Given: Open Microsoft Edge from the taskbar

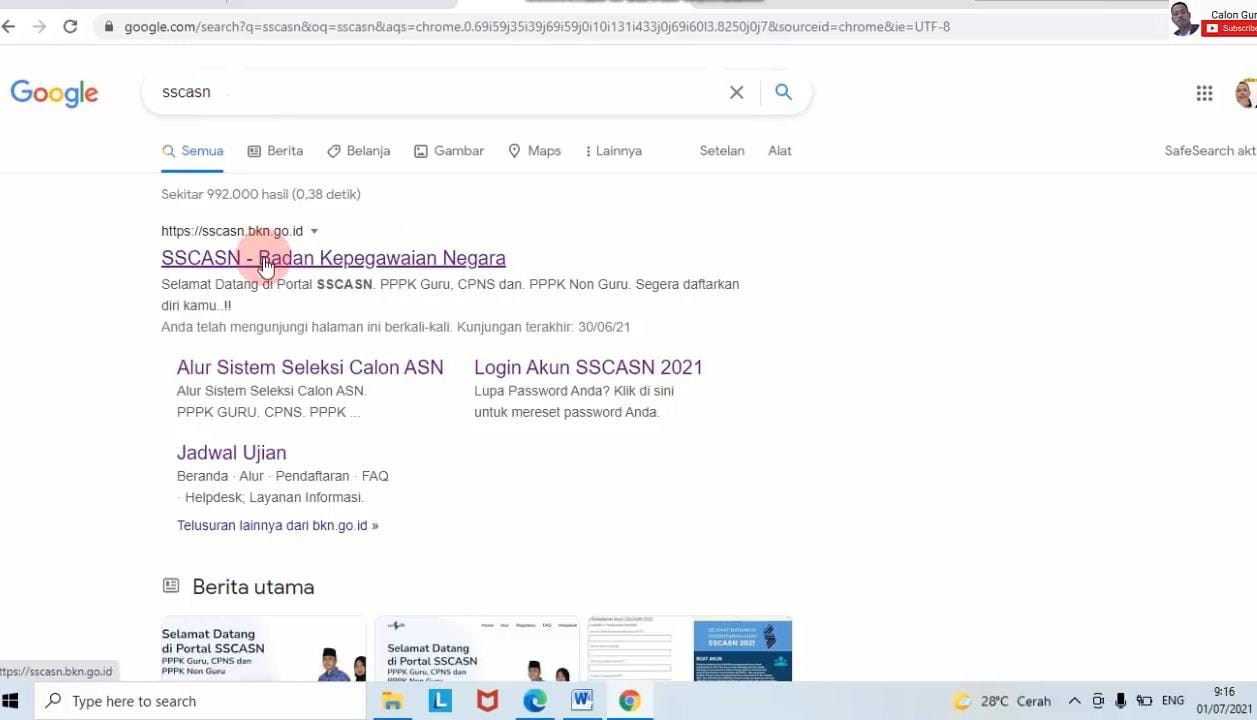Looking at the screenshot, I should click(x=534, y=701).
